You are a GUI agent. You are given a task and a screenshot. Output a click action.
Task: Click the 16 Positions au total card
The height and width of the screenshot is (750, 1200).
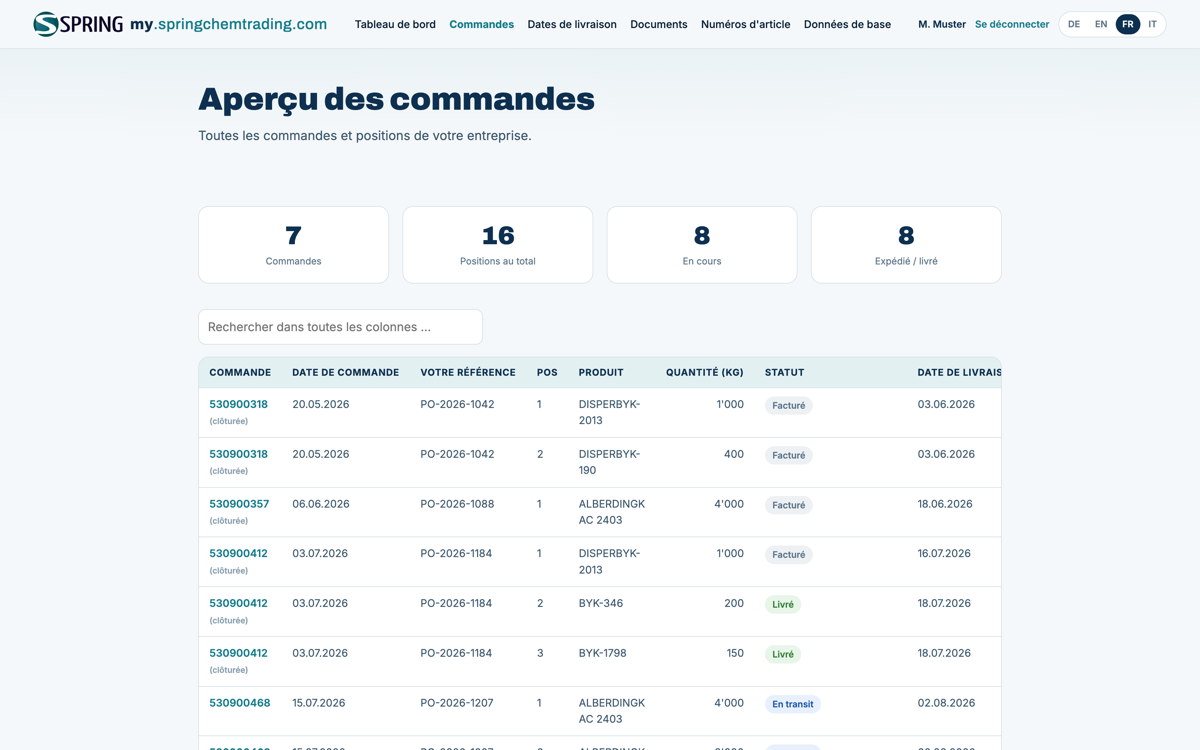click(498, 245)
